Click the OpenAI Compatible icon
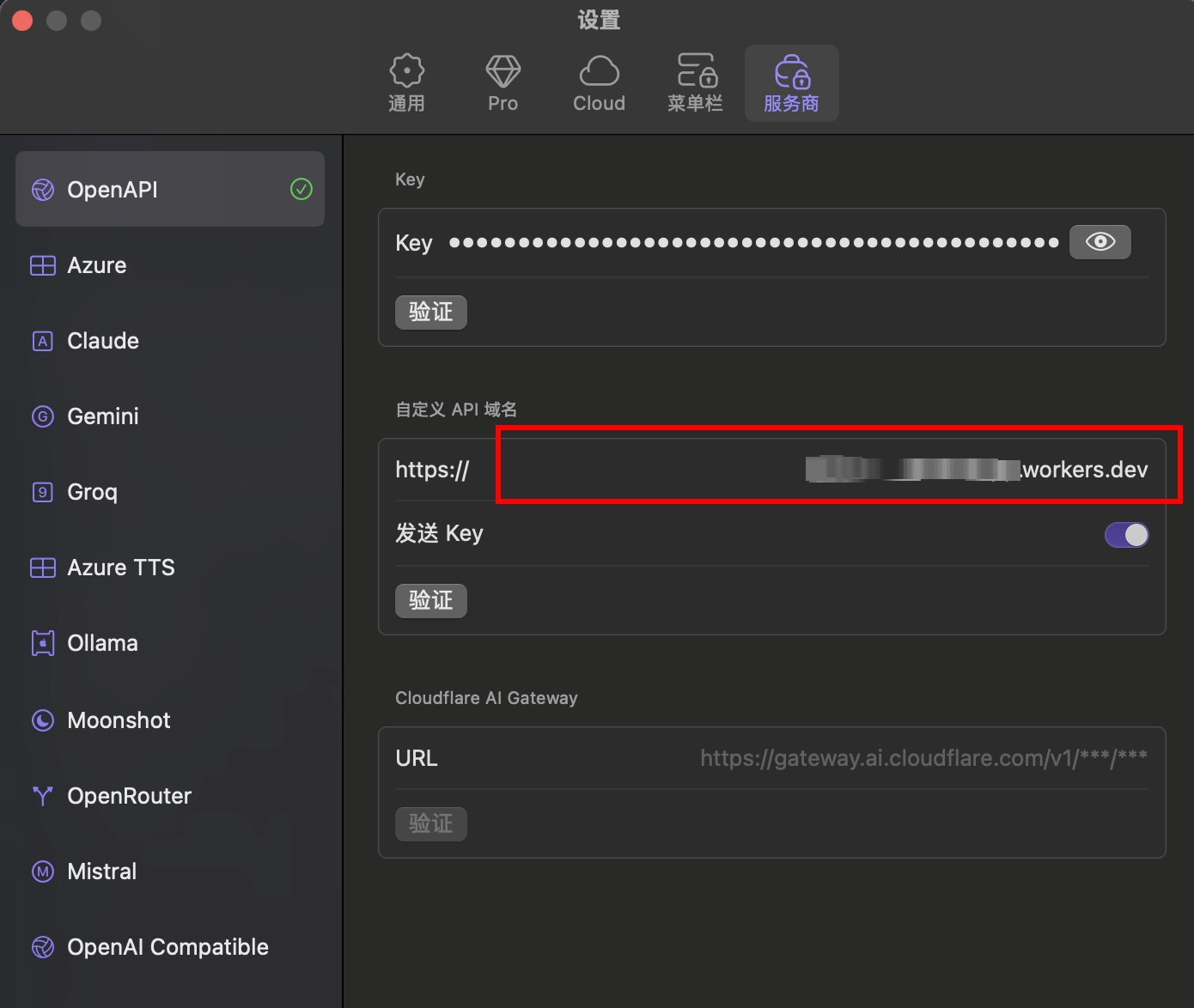This screenshot has width=1194, height=1008. [x=43, y=947]
